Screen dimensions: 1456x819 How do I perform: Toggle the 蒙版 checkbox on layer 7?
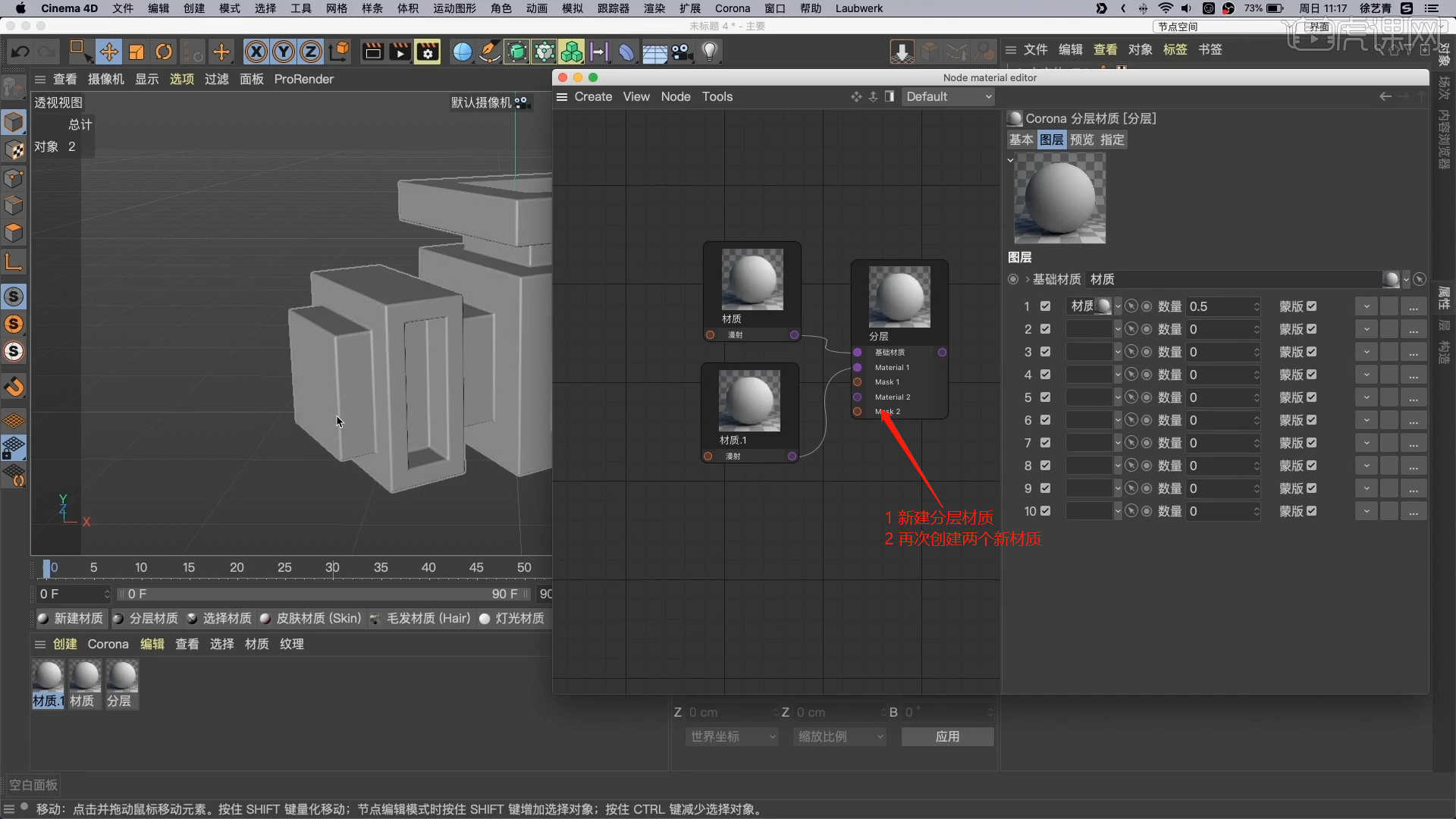[1312, 443]
